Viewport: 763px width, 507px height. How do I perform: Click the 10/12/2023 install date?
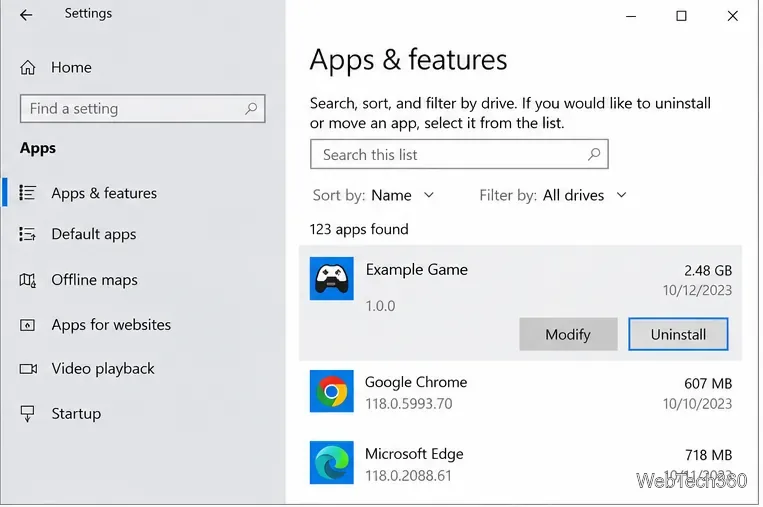tap(697, 290)
